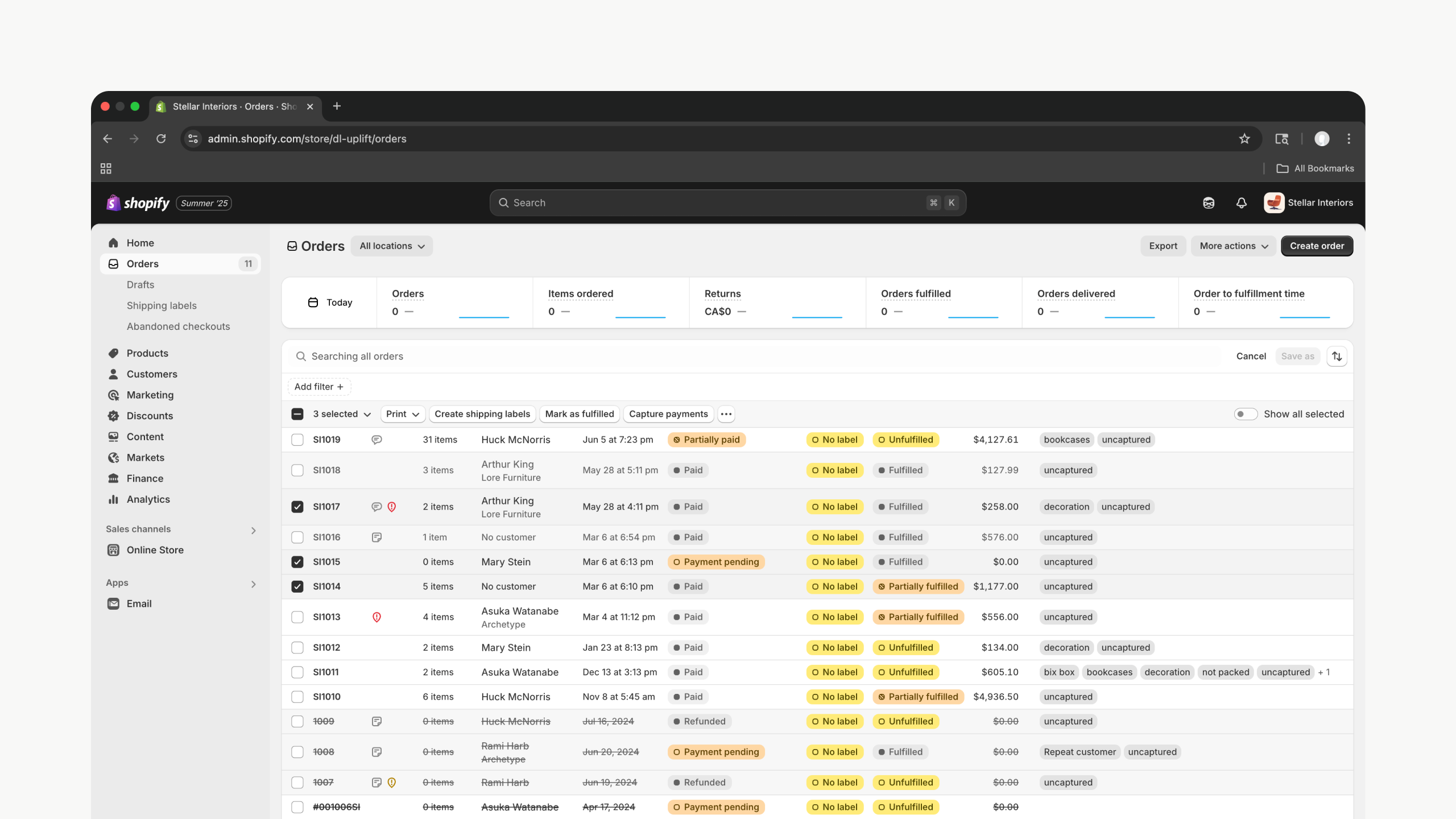Open the Sidekick assistant icon in header

click(x=1209, y=203)
